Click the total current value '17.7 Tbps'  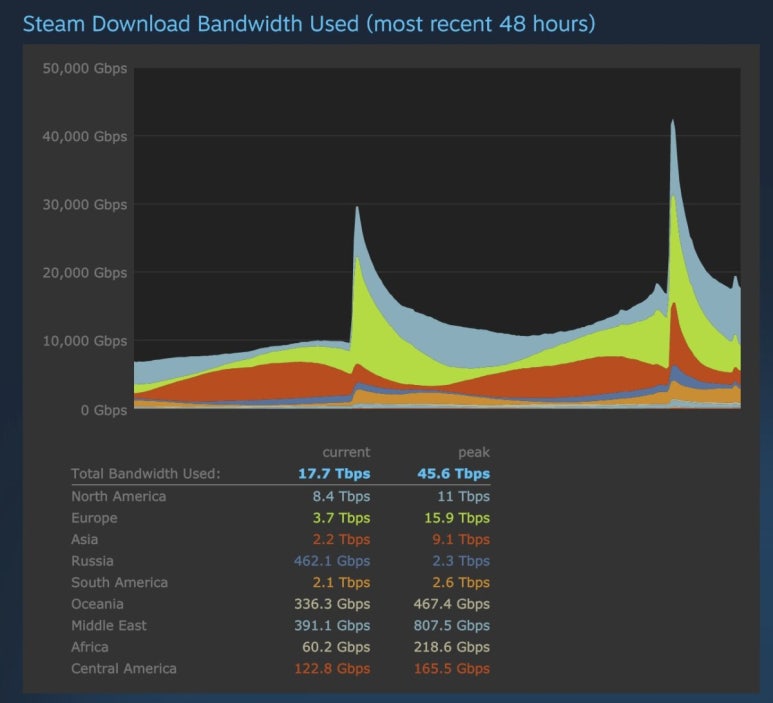point(334,473)
